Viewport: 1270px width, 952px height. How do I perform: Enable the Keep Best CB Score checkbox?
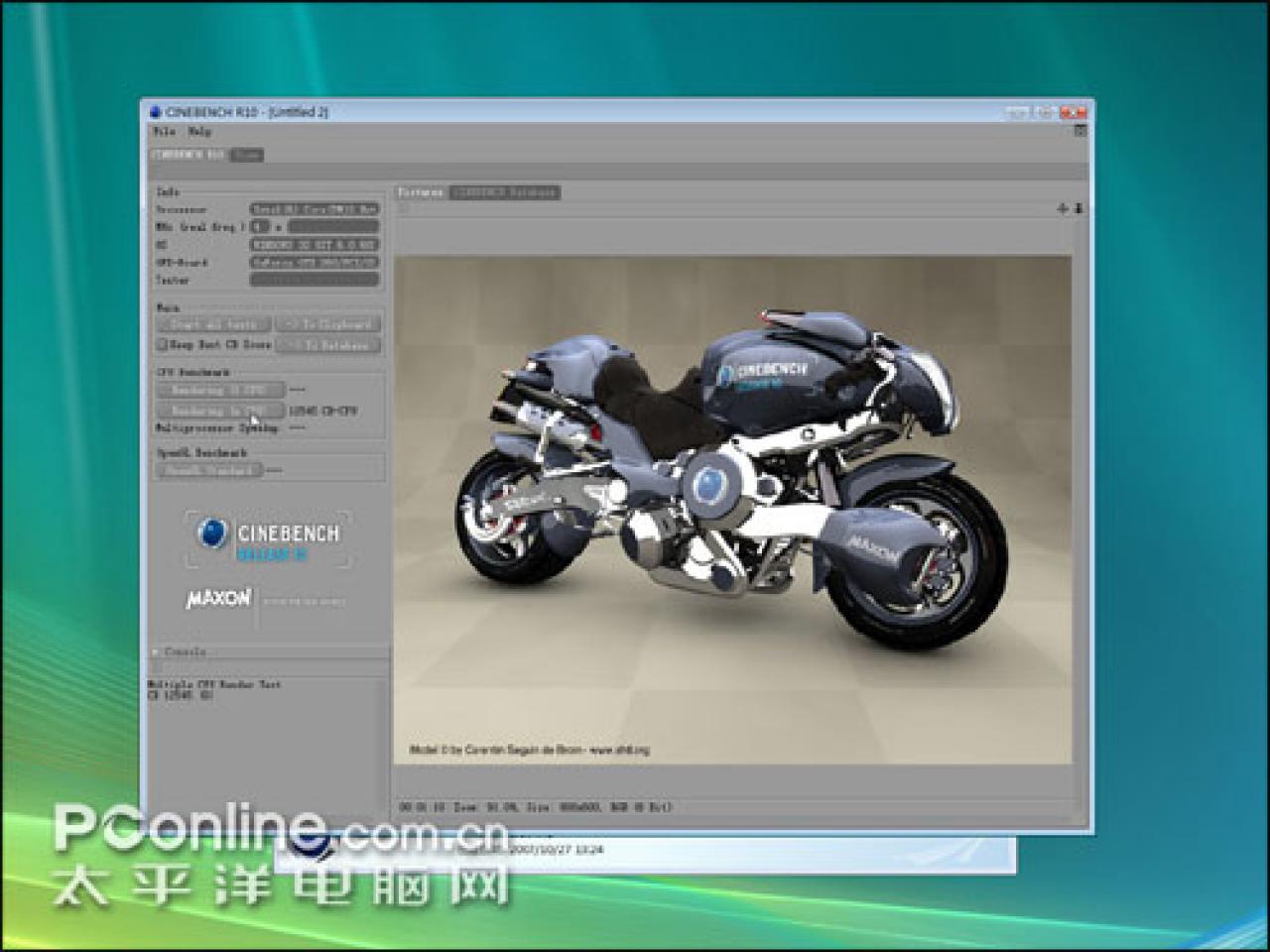pyautogui.click(x=162, y=345)
